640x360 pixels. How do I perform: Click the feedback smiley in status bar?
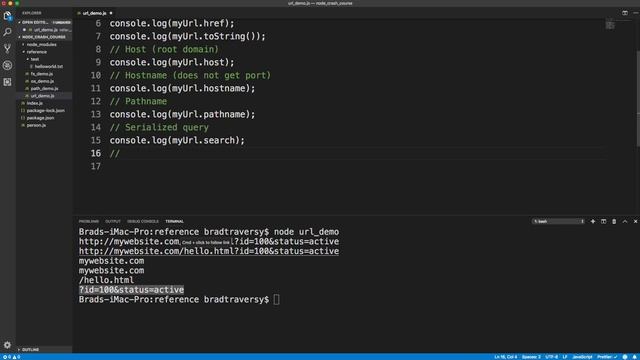coord(625,357)
